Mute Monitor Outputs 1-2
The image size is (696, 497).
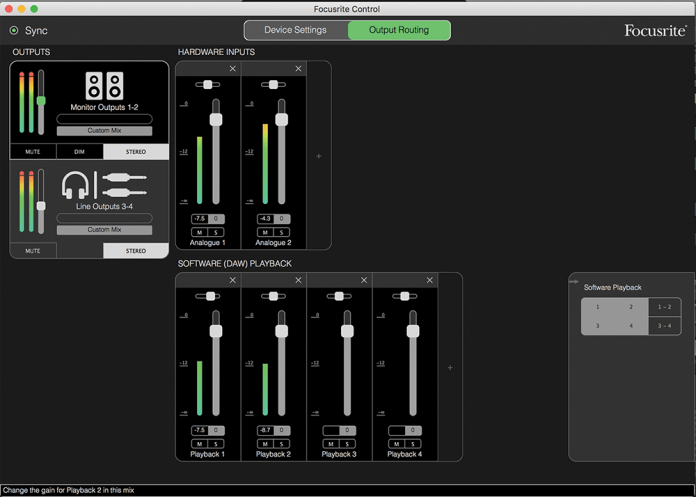click(33, 152)
